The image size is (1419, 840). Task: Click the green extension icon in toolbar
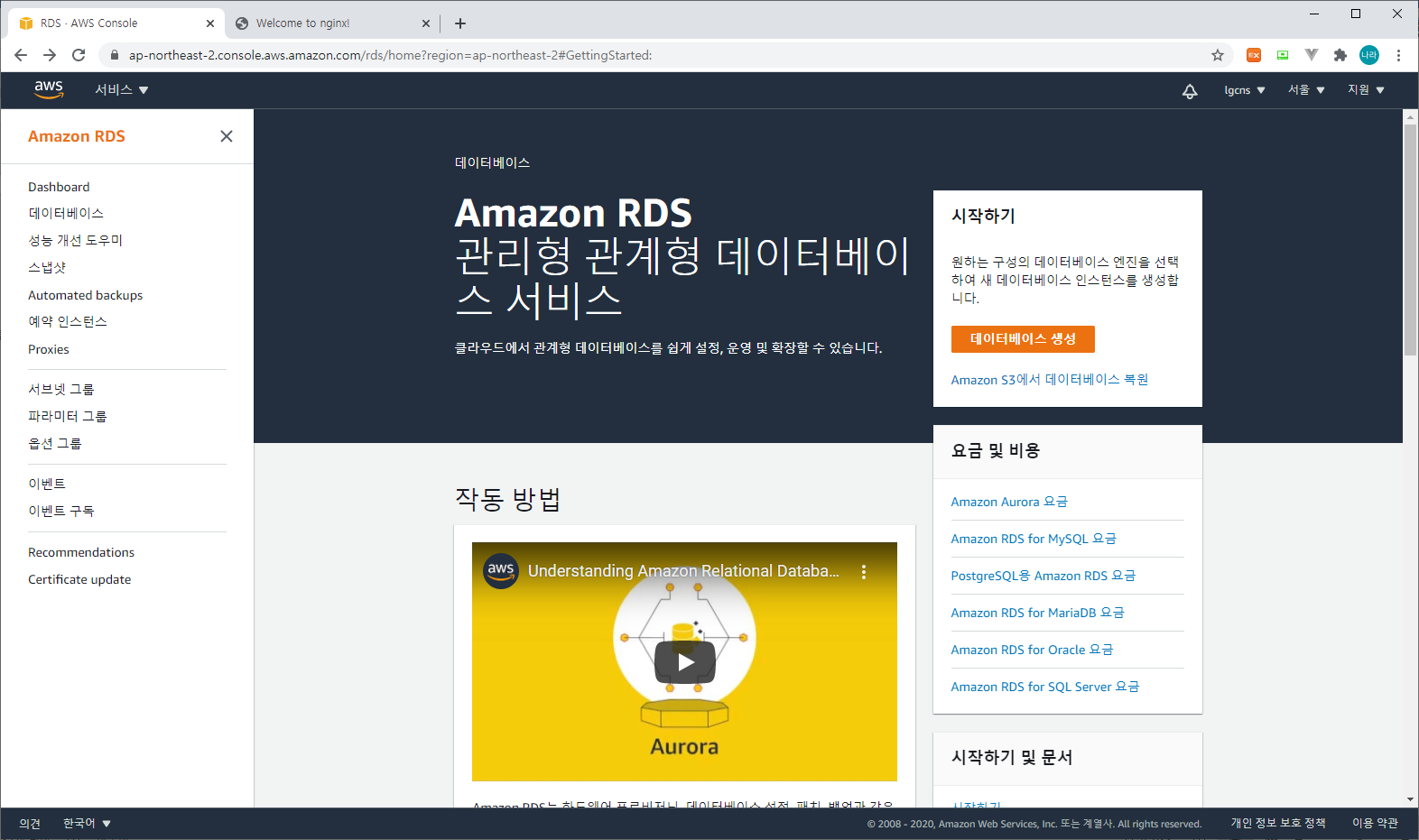coord(1283,55)
